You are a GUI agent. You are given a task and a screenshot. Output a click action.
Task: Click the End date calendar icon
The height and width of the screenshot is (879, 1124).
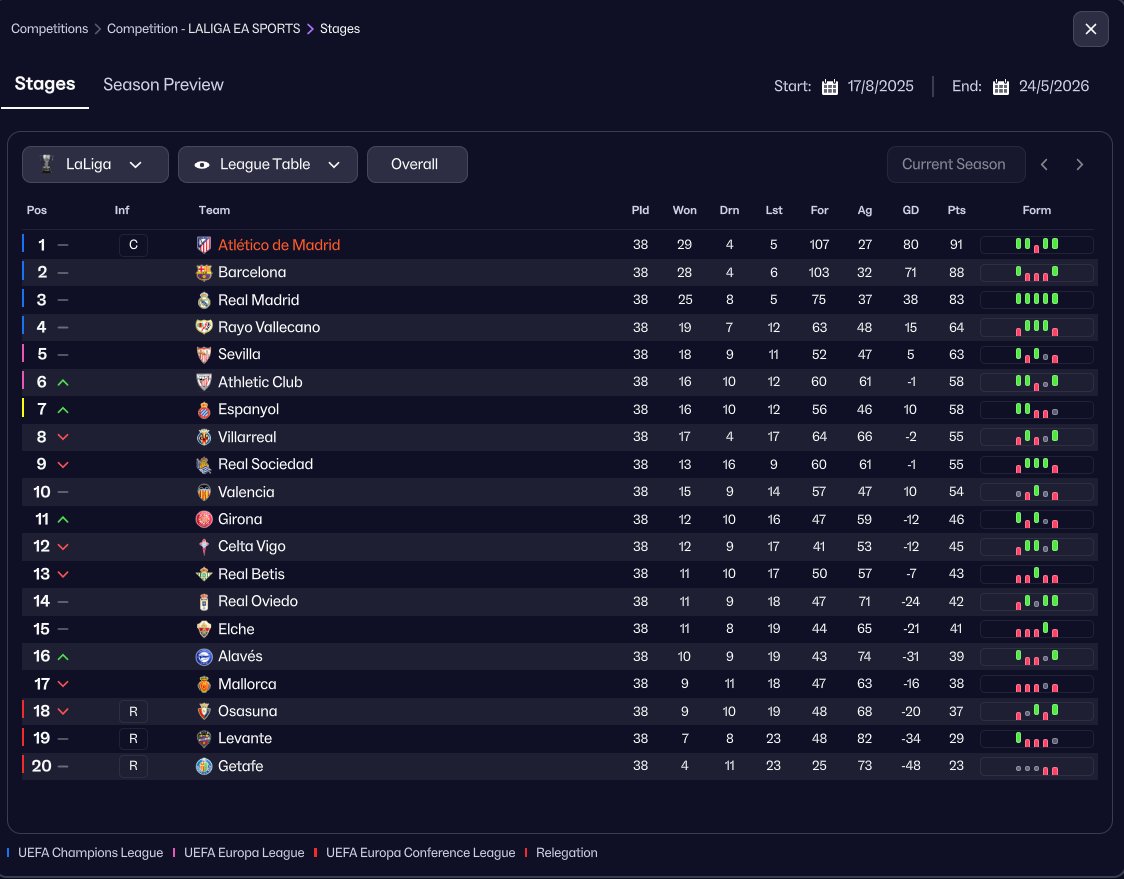1000,87
